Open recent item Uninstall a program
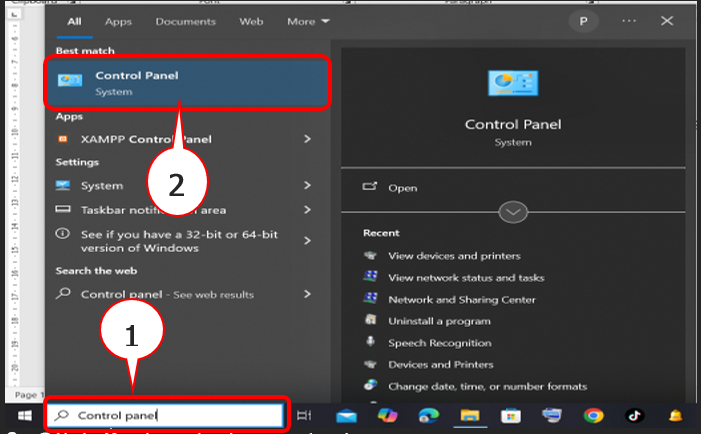Screen dimensions: 701x434 point(439,321)
